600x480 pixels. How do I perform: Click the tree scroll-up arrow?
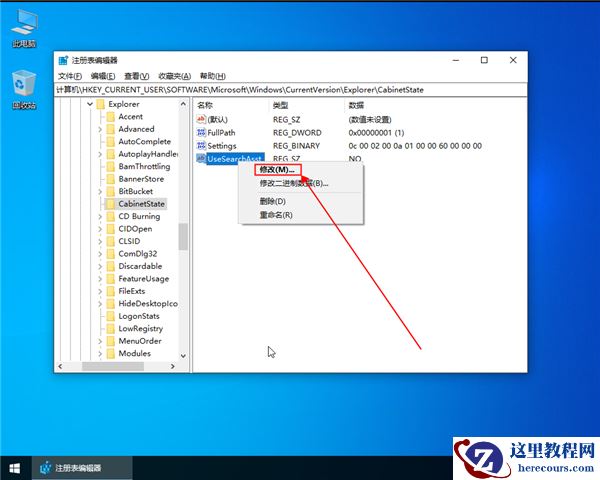pyautogui.click(x=183, y=104)
